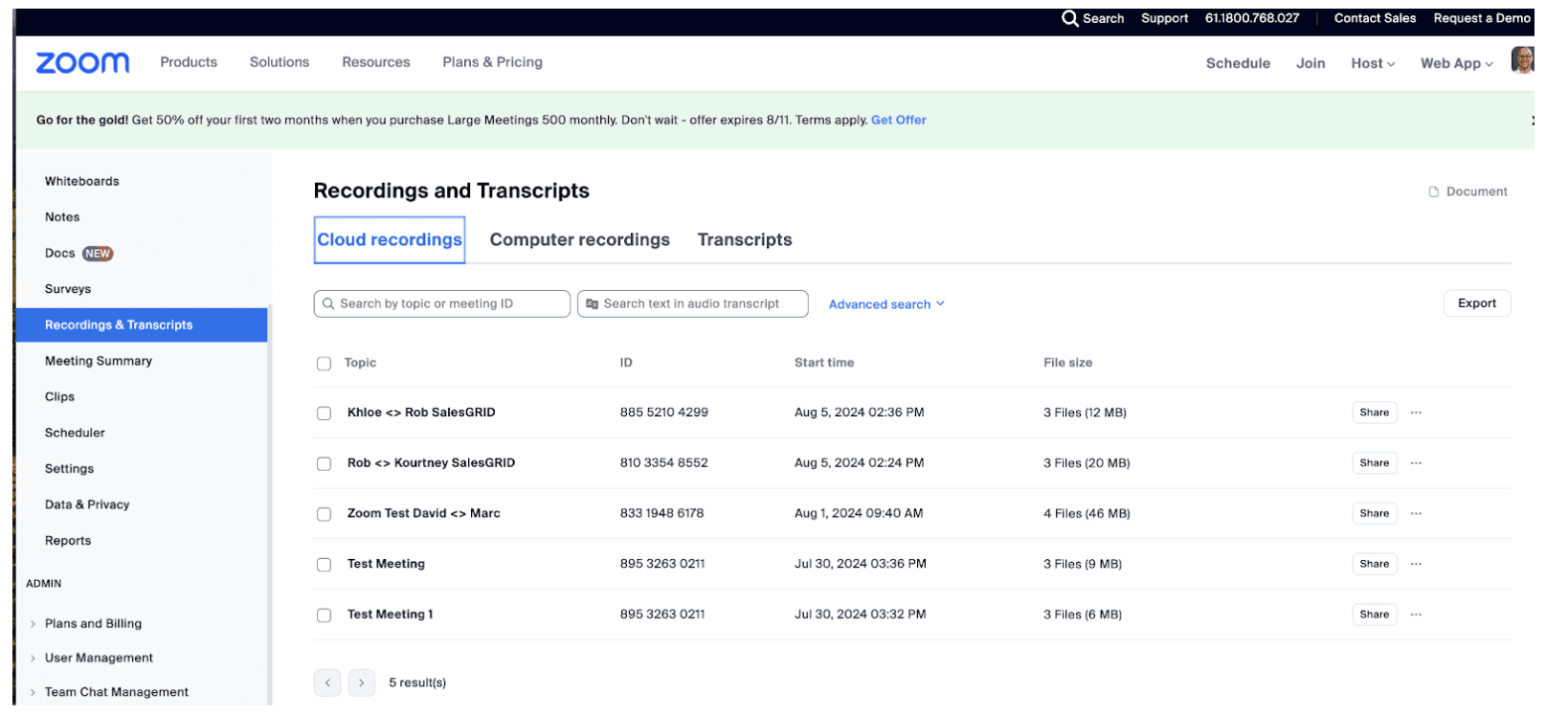Click Join in the header
1568x716 pixels.
click(1310, 63)
